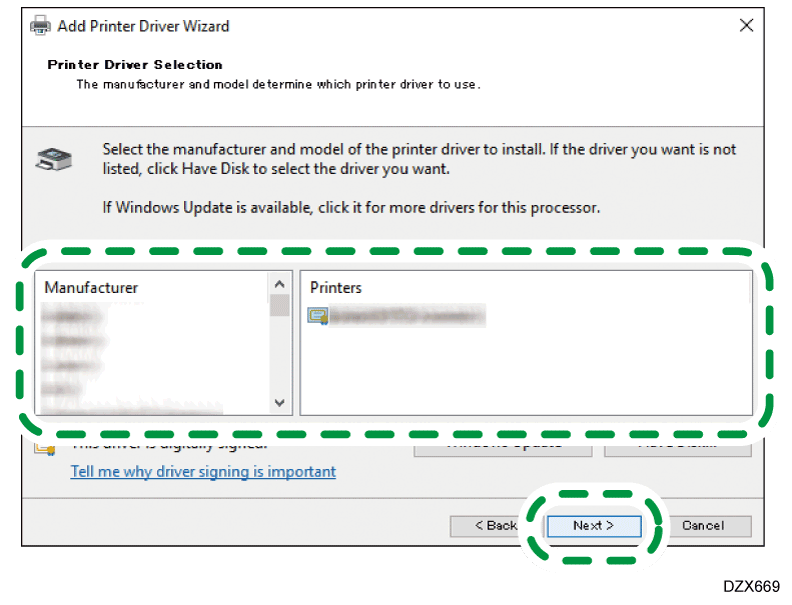The height and width of the screenshot is (605, 792).
Task: Close the Add Printer Driver Wizard
Action: click(746, 26)
